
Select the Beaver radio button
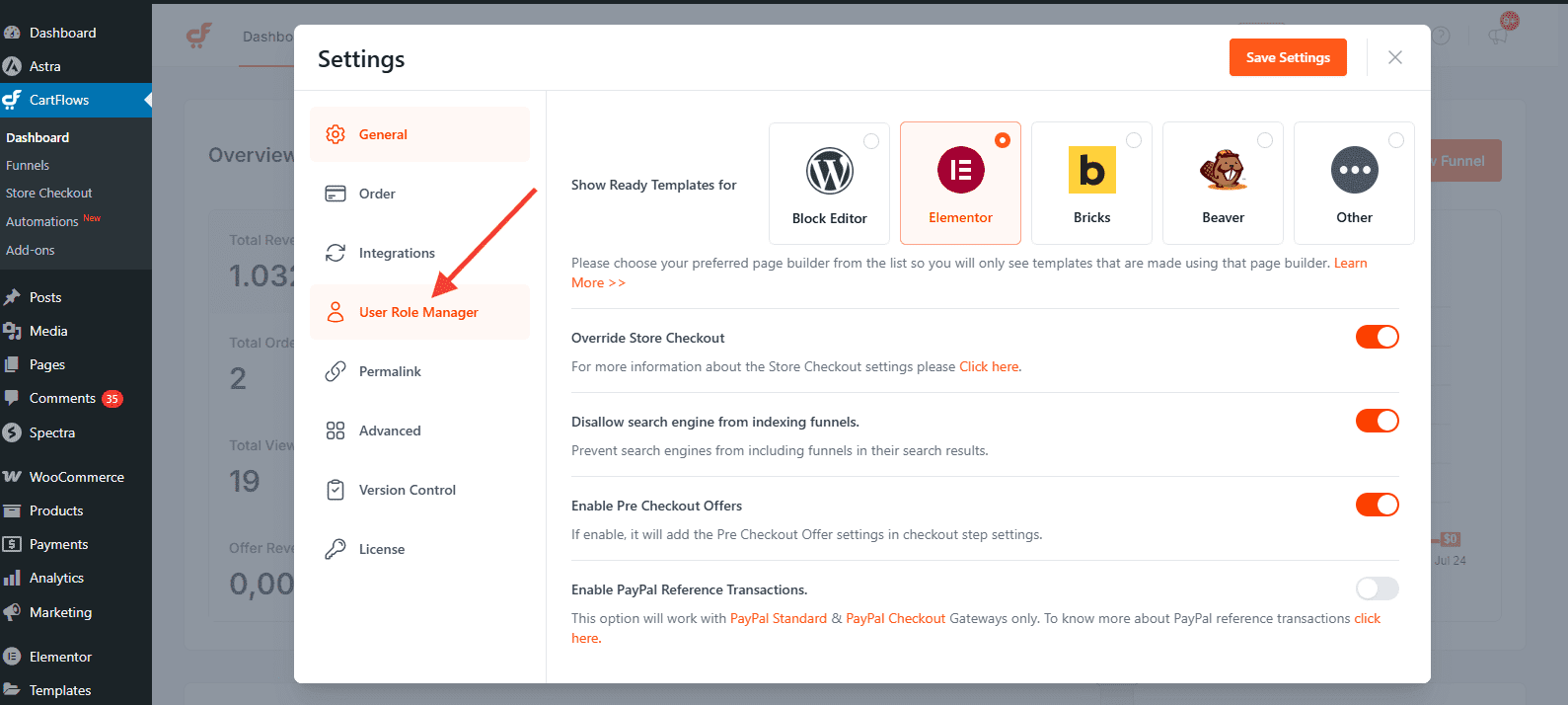point(1265,140)
